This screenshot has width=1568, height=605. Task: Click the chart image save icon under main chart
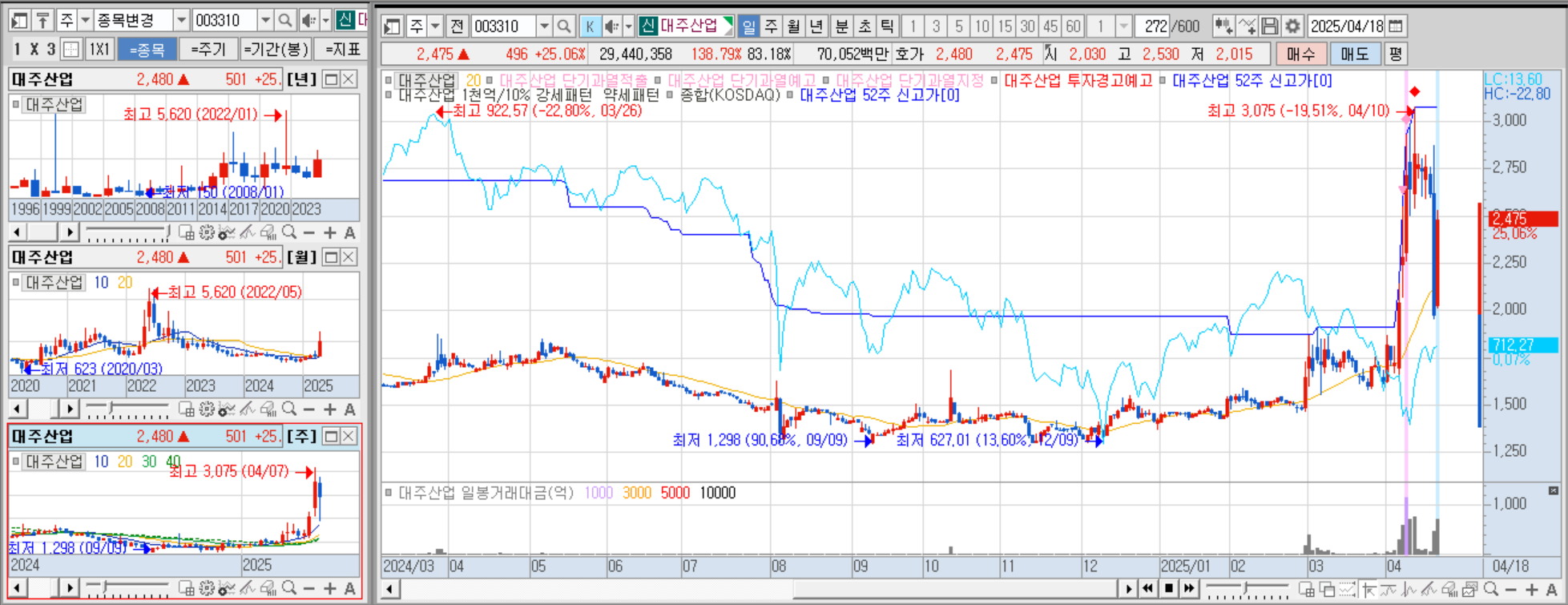pos(1470,589)
